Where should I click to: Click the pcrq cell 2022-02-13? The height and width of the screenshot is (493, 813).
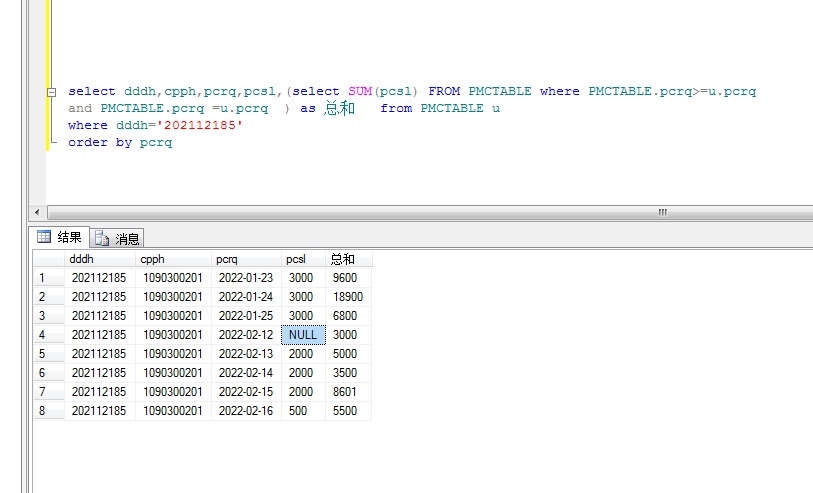[246, 354]
